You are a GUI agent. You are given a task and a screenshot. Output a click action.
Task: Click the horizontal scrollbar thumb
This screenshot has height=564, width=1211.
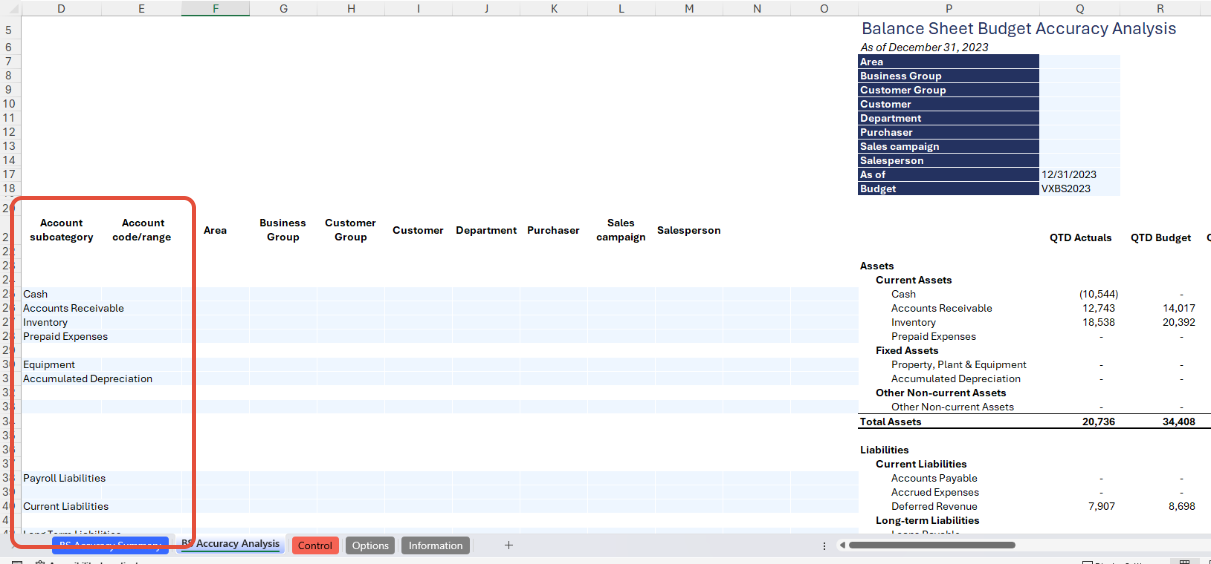[934, 545]
